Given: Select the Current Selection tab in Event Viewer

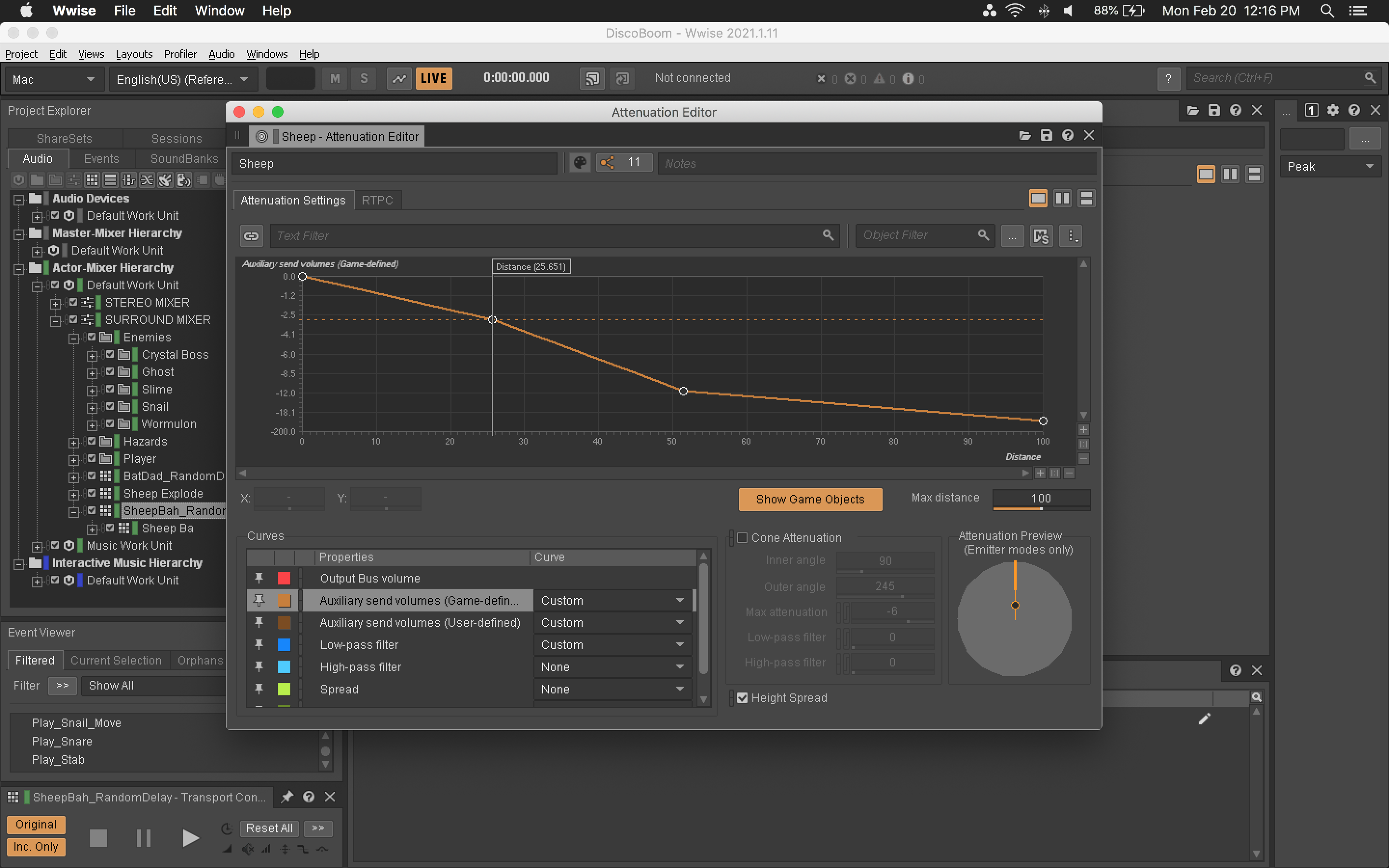Looking at the screenshot, I should 116,660.
